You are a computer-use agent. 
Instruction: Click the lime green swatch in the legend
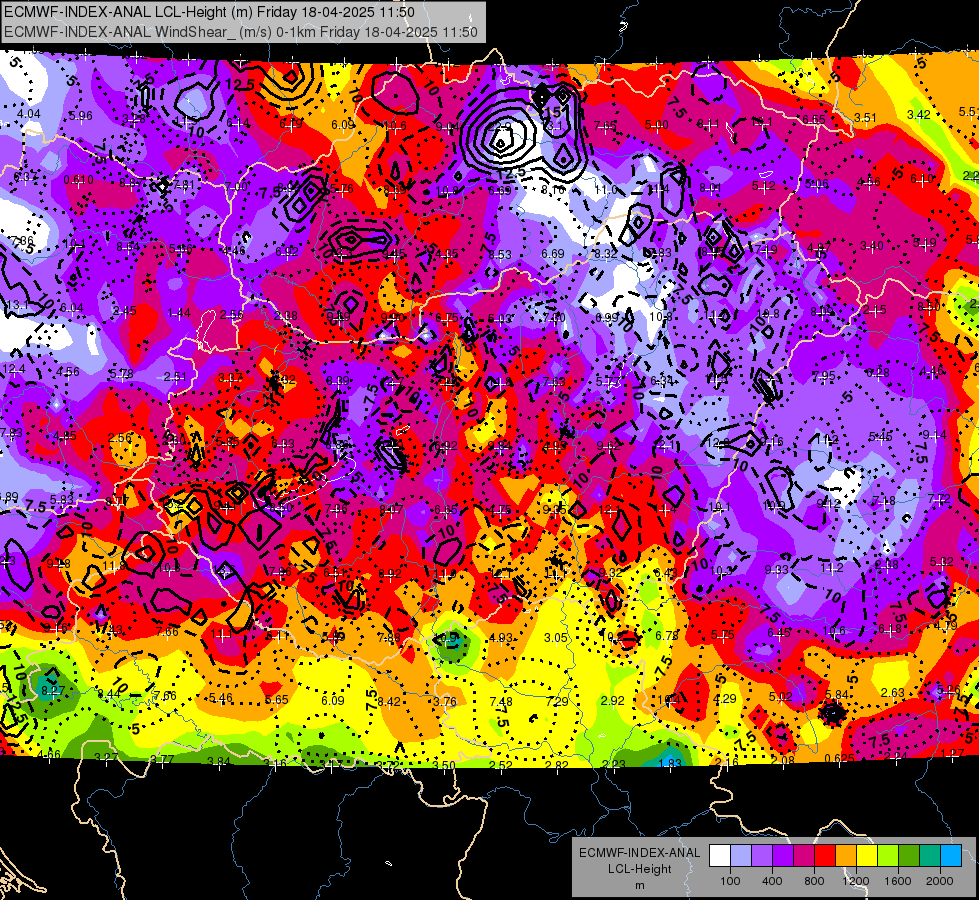coord(888,856)
